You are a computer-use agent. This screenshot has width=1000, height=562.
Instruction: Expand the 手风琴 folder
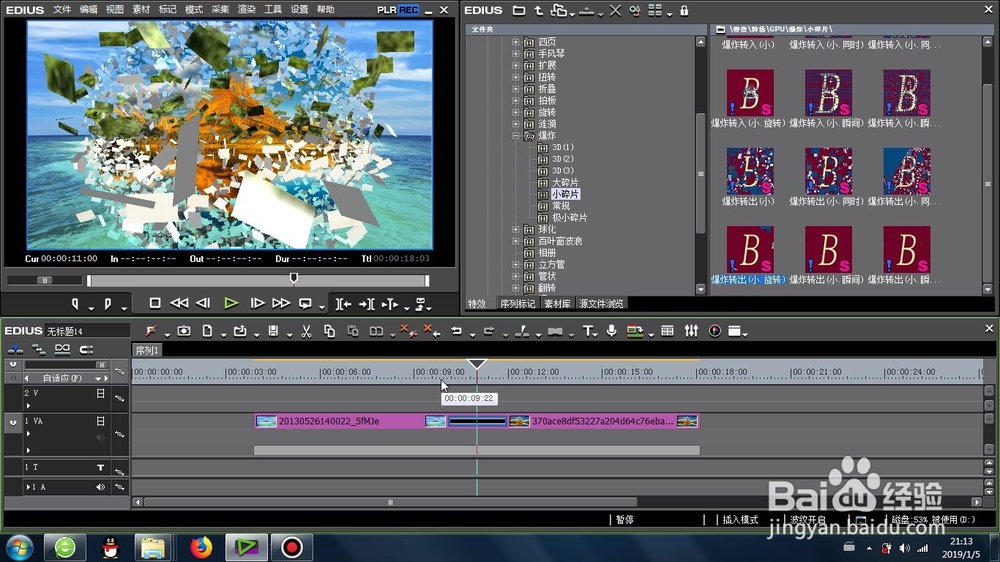point(515,54)
